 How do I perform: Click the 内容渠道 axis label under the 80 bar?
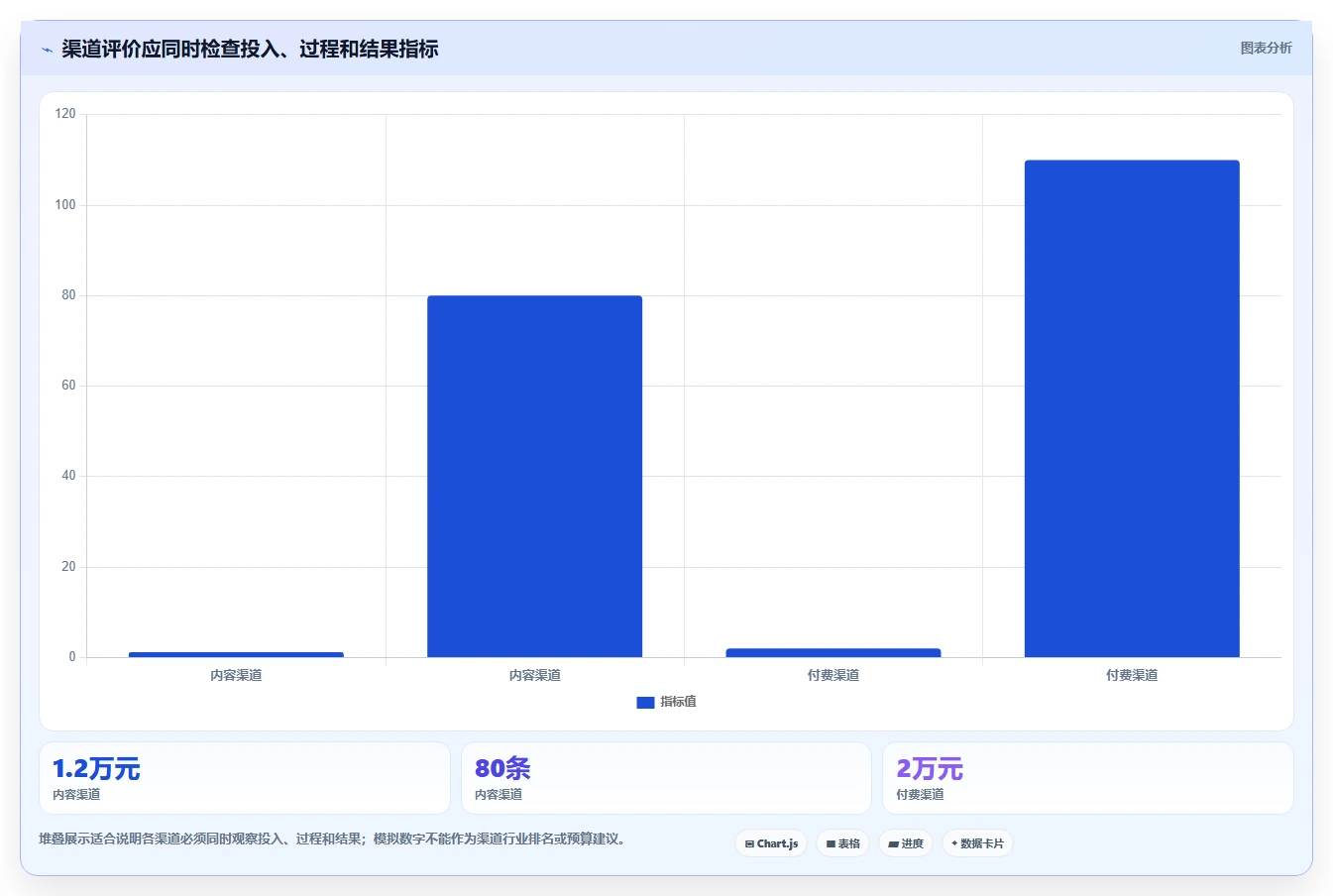(535, 675)
